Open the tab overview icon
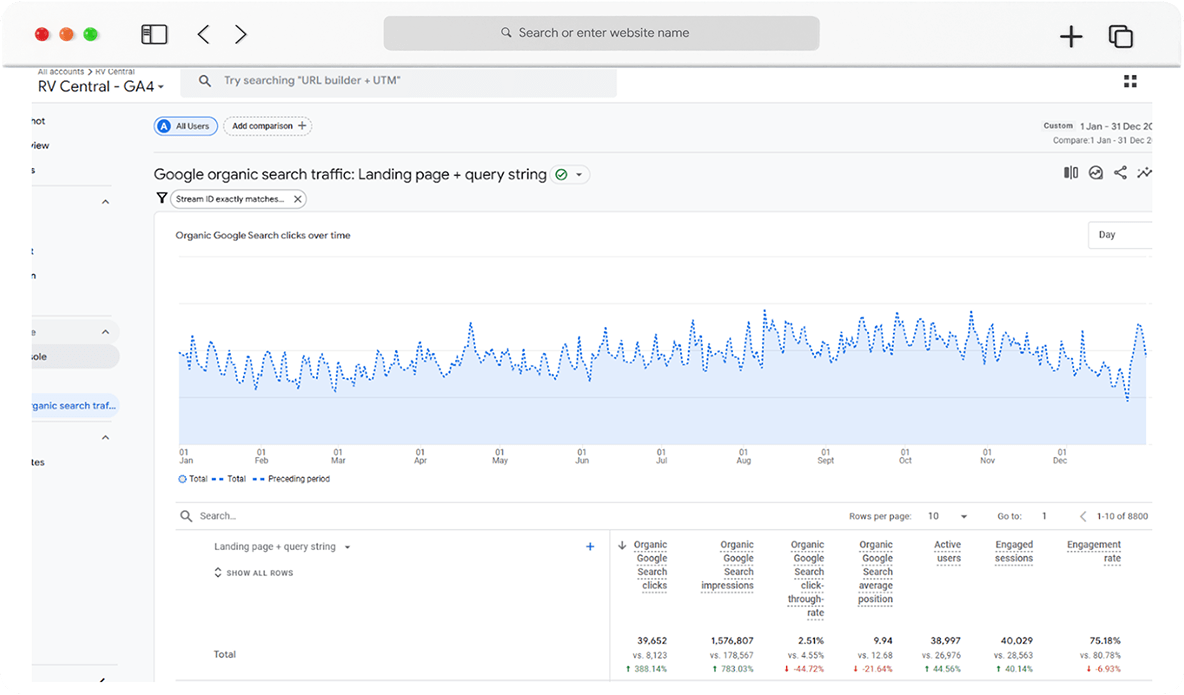The image size is (1184, 695). point(1121,36)
